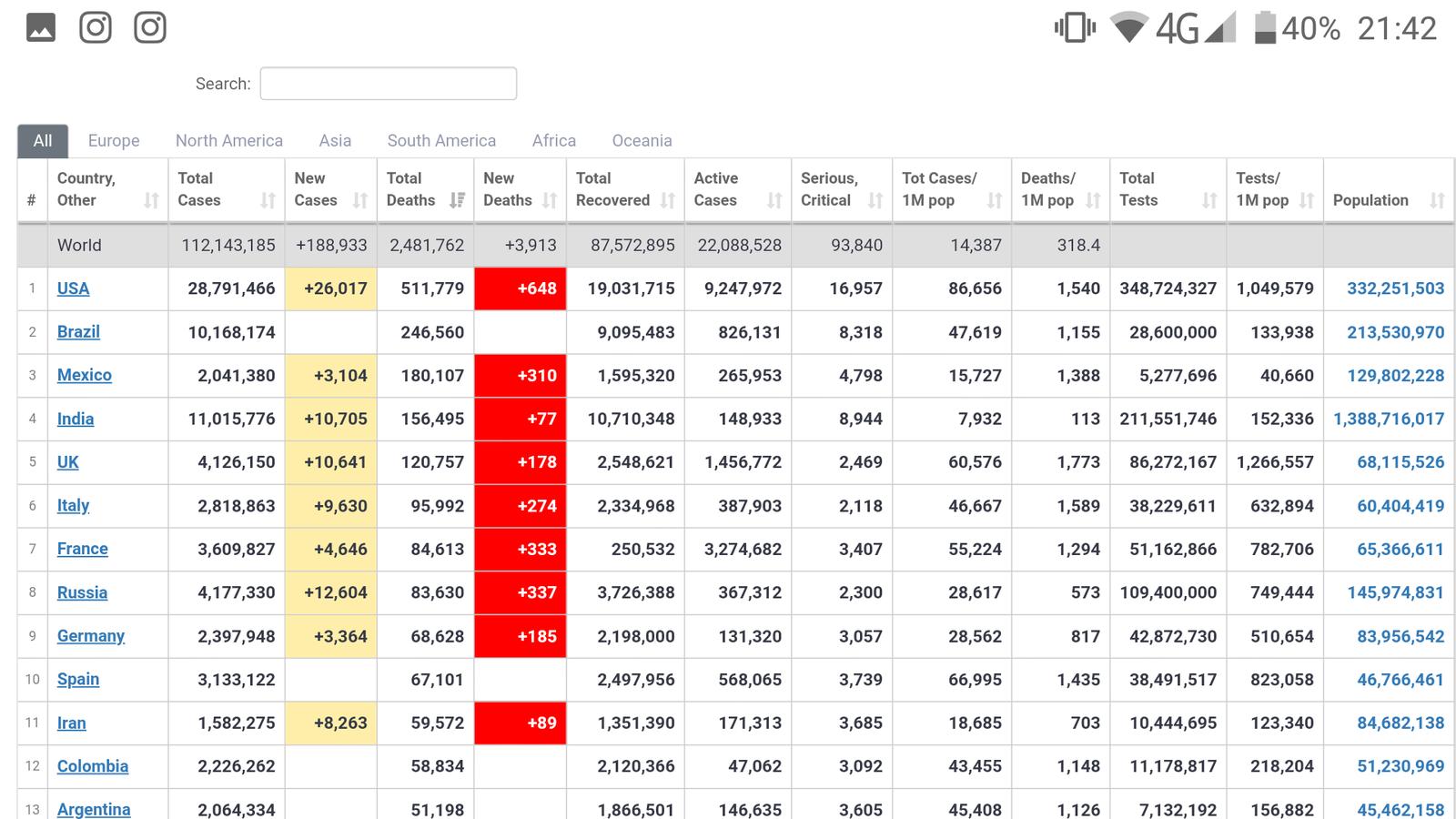Click Population column sort arrows
This screenshot has height=819, width=1456.
coord(1437,200)
